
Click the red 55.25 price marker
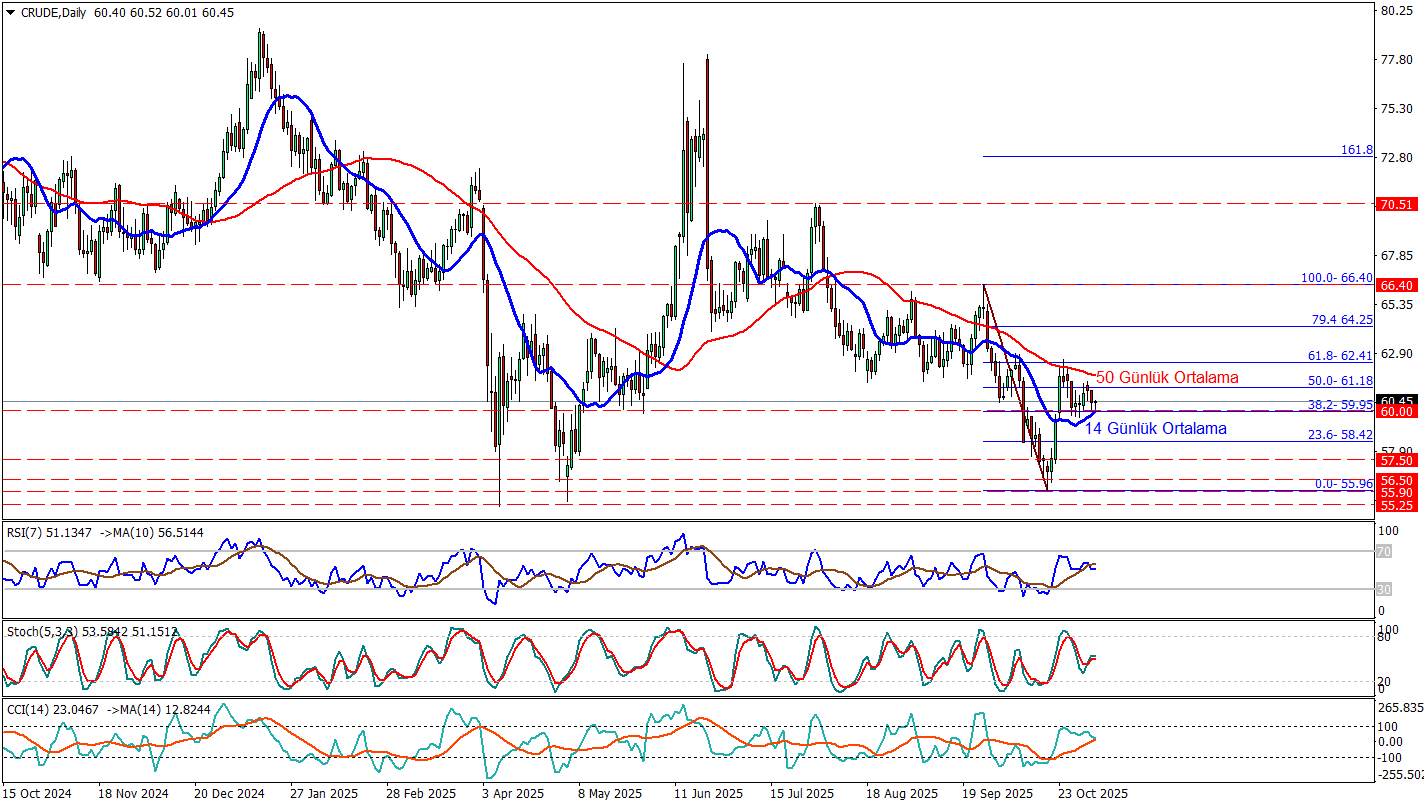(x=1396, y=505)
